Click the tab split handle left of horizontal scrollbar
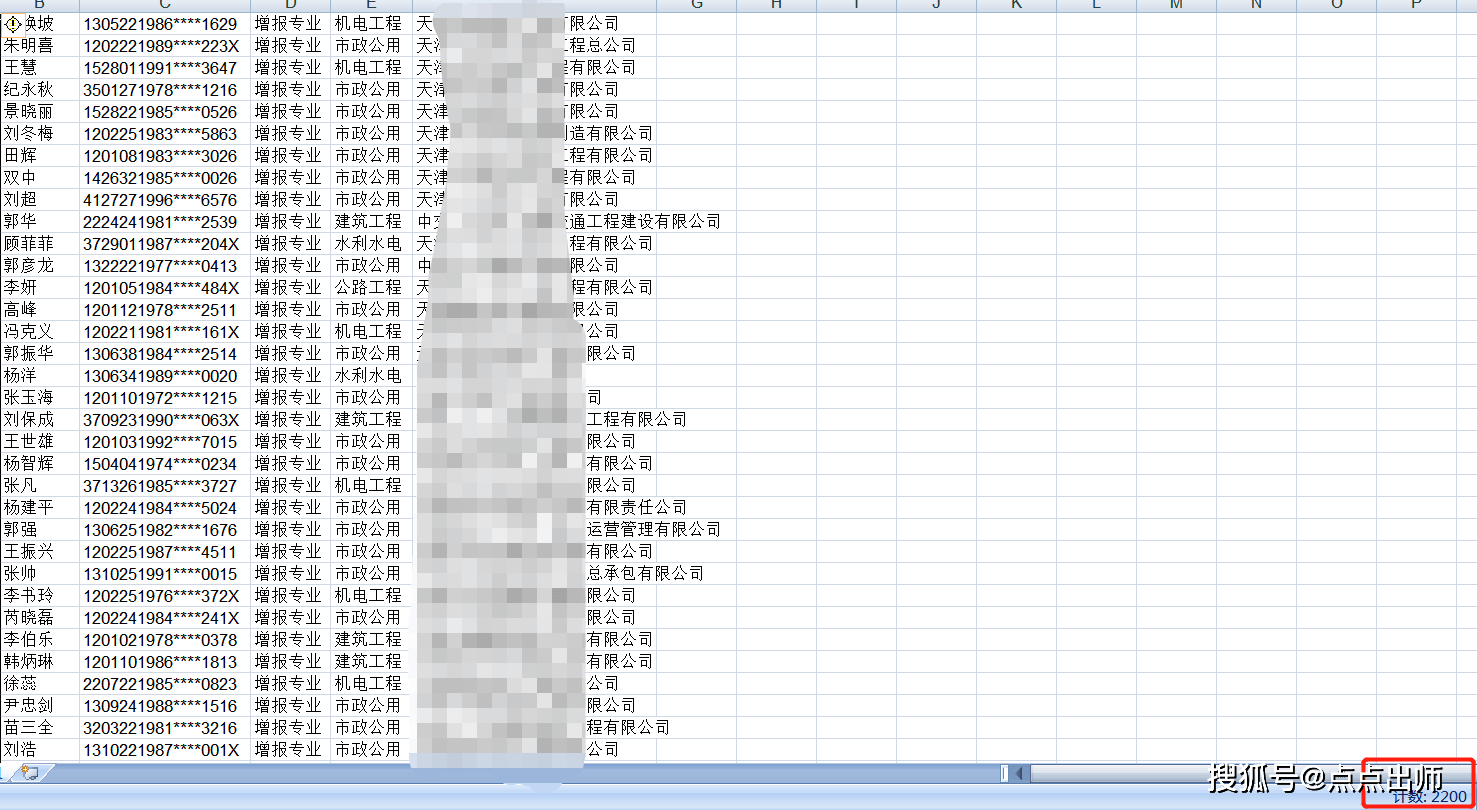 tap(1005, 773)
